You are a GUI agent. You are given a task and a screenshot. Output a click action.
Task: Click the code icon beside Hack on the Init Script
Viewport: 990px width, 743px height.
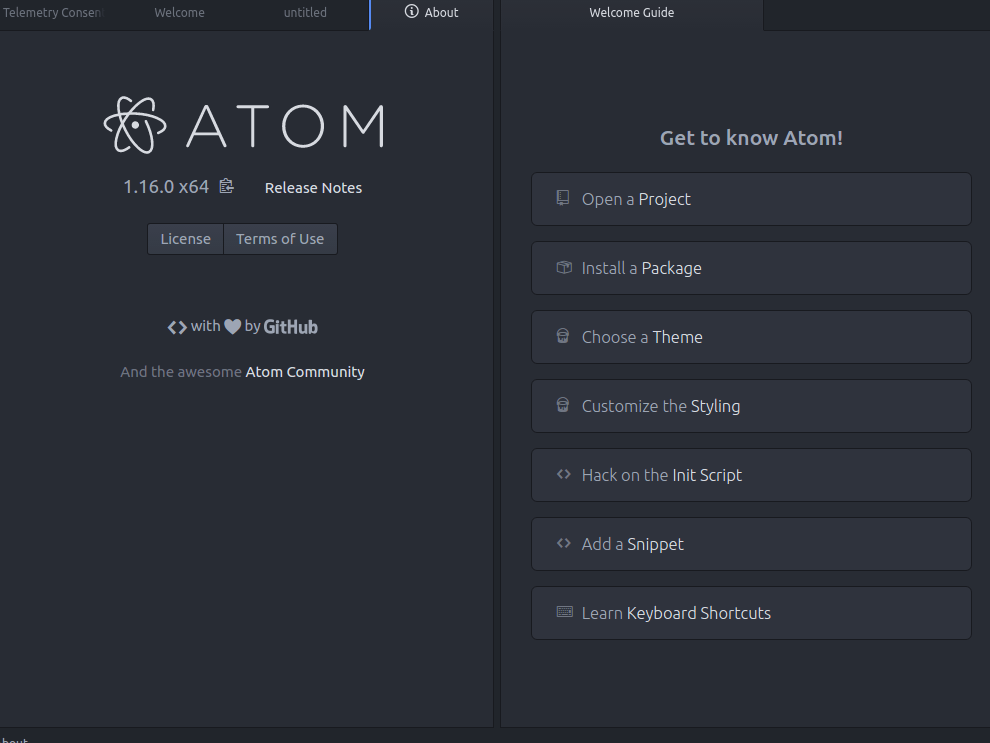pyautogui.click(x=564, y=474)
